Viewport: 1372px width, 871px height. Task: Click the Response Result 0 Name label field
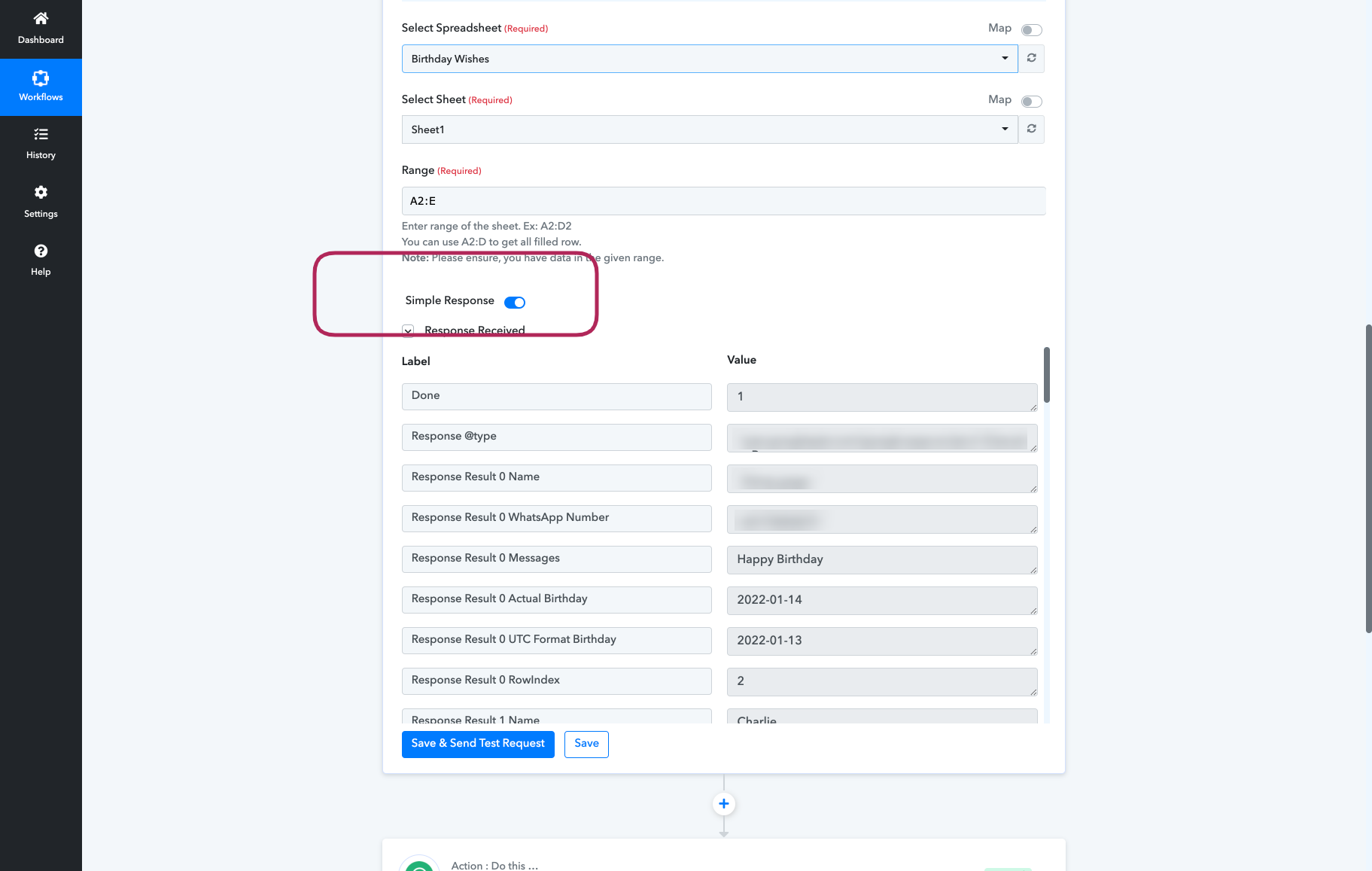556,477
